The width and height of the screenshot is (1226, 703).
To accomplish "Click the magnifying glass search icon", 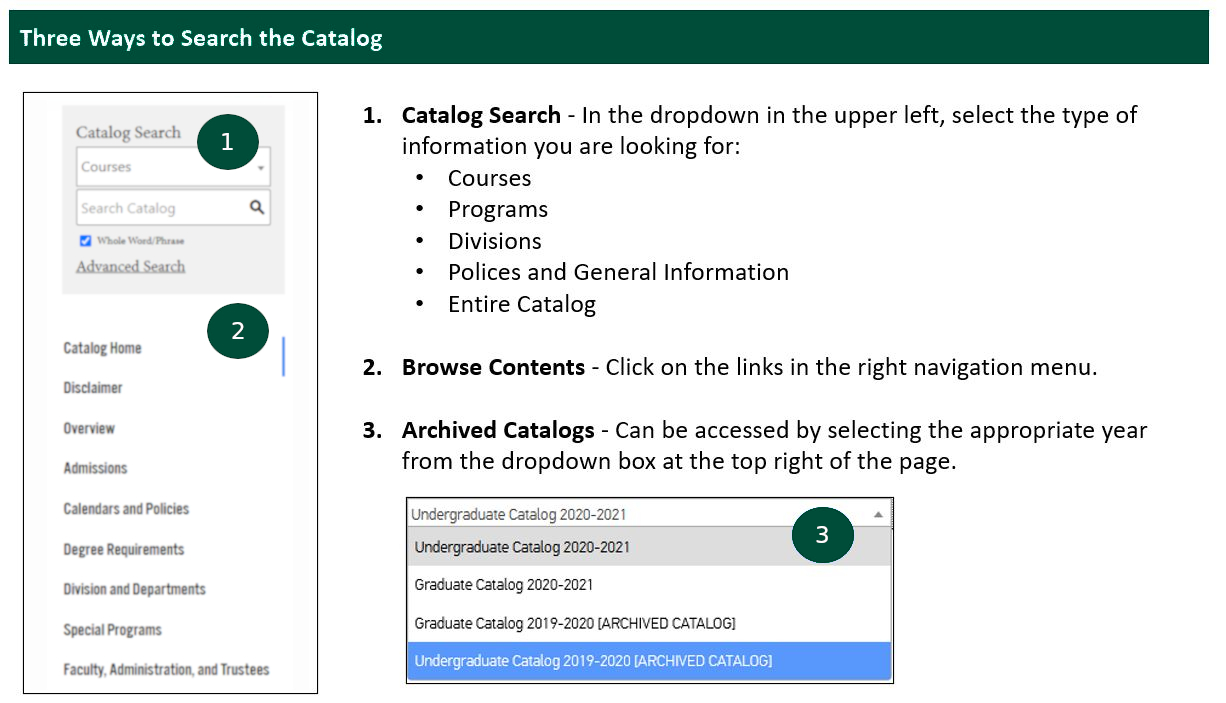I will [x=257, y=208].
